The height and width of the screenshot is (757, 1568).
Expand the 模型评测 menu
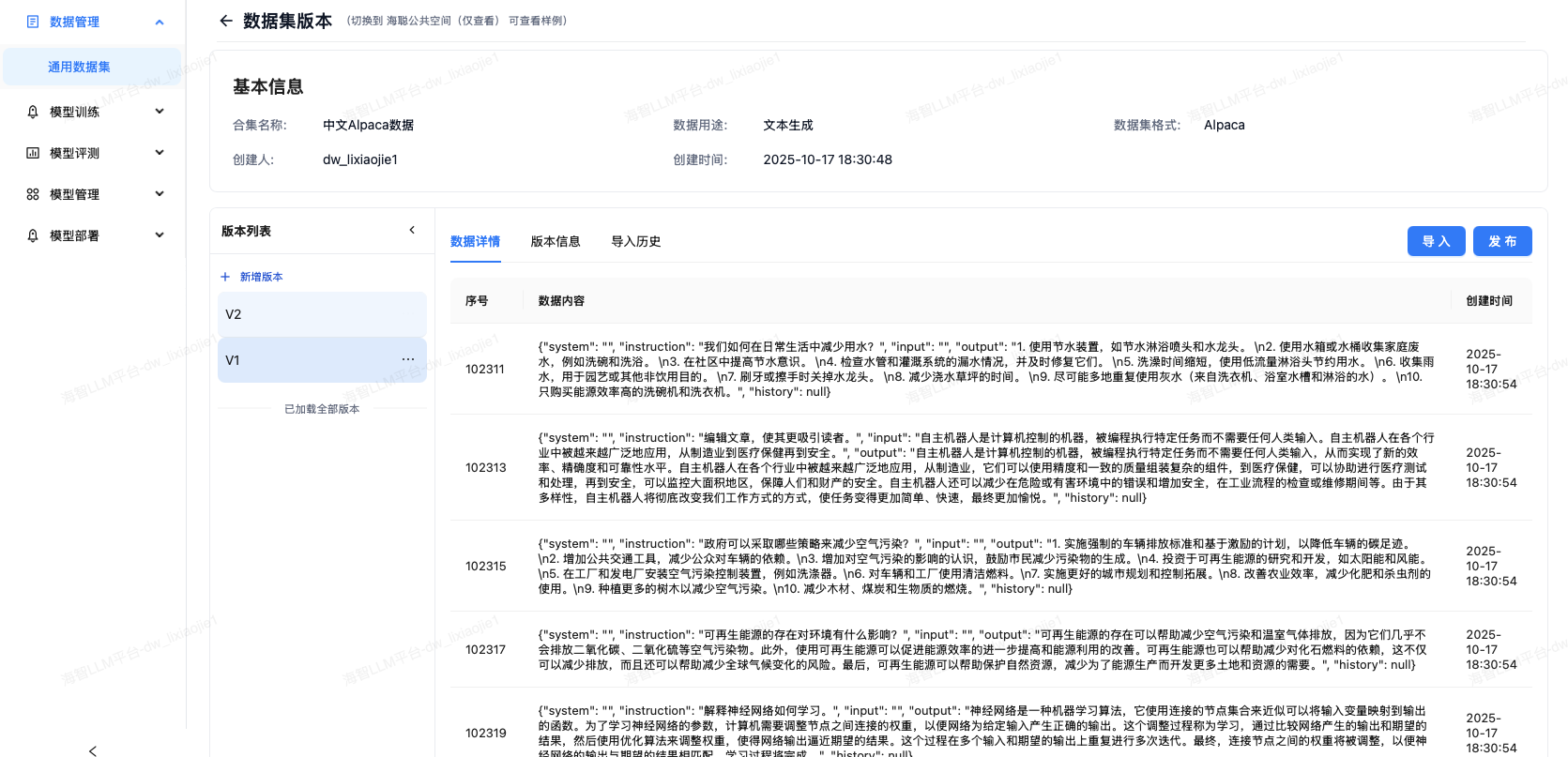[160, 153]
